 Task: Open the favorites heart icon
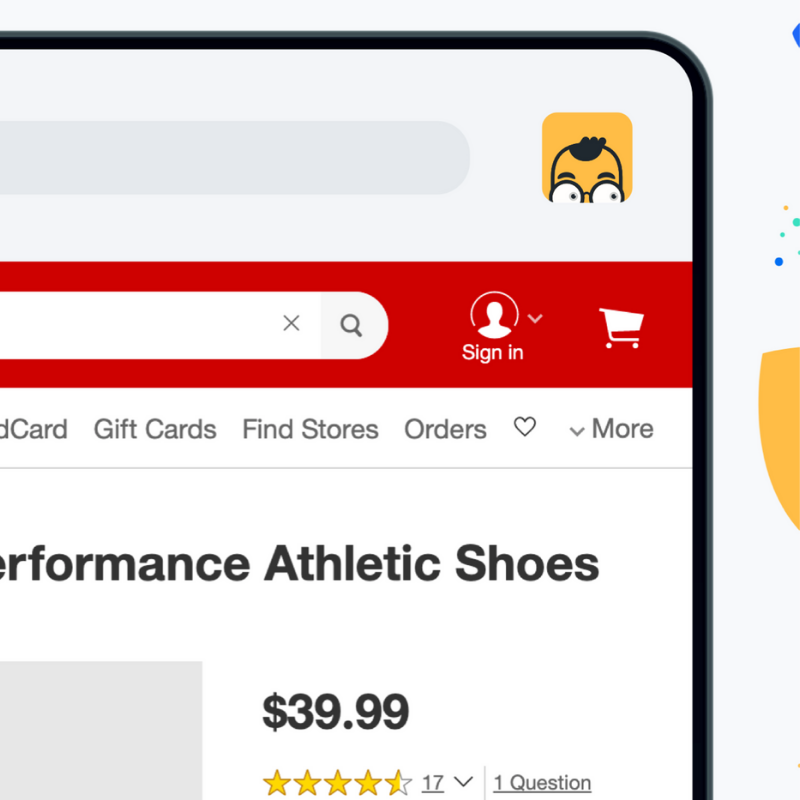(524, 427)
